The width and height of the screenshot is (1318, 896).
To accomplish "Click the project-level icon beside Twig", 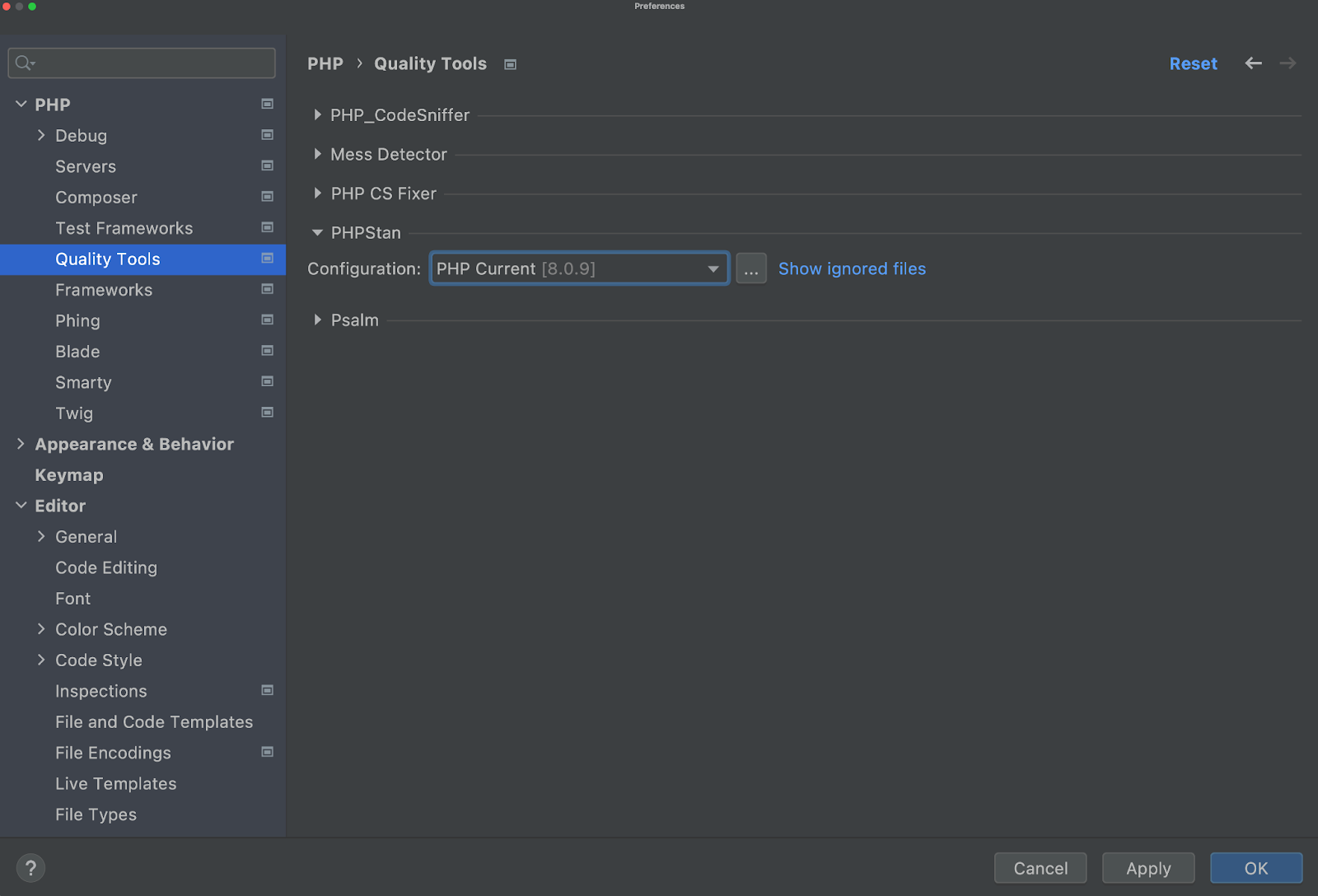I will click(268, 413).
